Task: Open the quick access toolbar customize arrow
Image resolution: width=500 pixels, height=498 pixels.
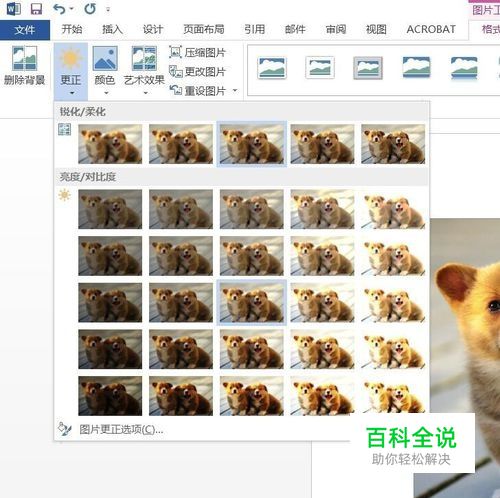Action: pos(108,10)
